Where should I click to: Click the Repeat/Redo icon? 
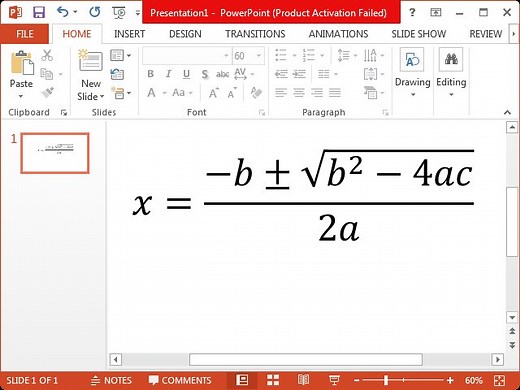95,12
